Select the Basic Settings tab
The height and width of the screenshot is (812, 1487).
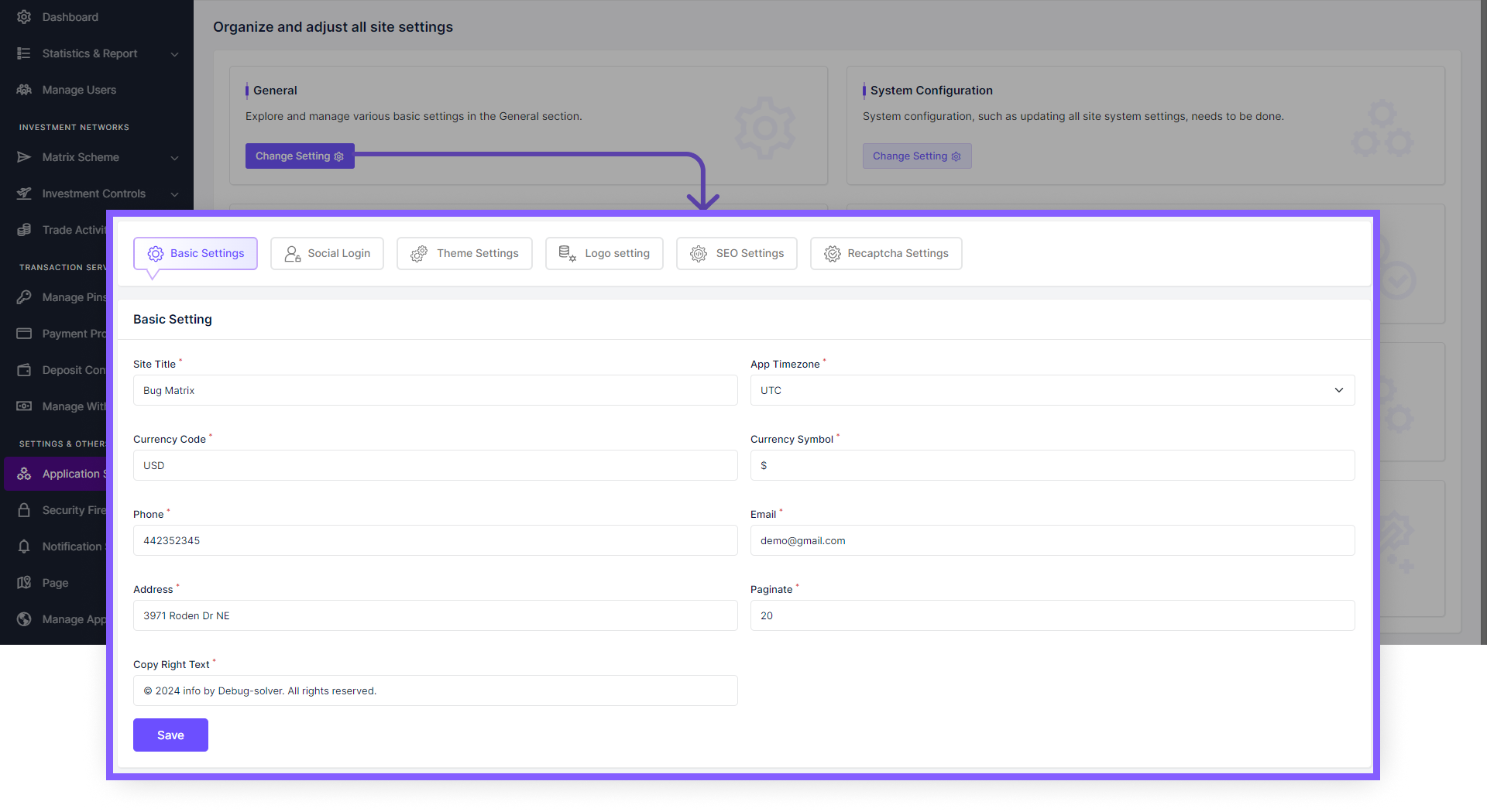click(195, 253)
